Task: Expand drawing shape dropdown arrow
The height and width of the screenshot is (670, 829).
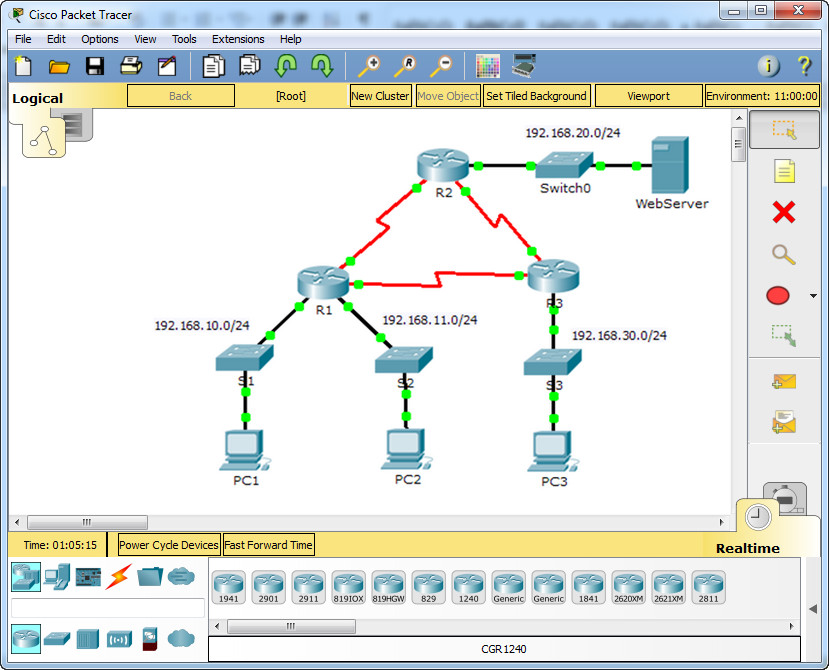Action: click(813, 296)
